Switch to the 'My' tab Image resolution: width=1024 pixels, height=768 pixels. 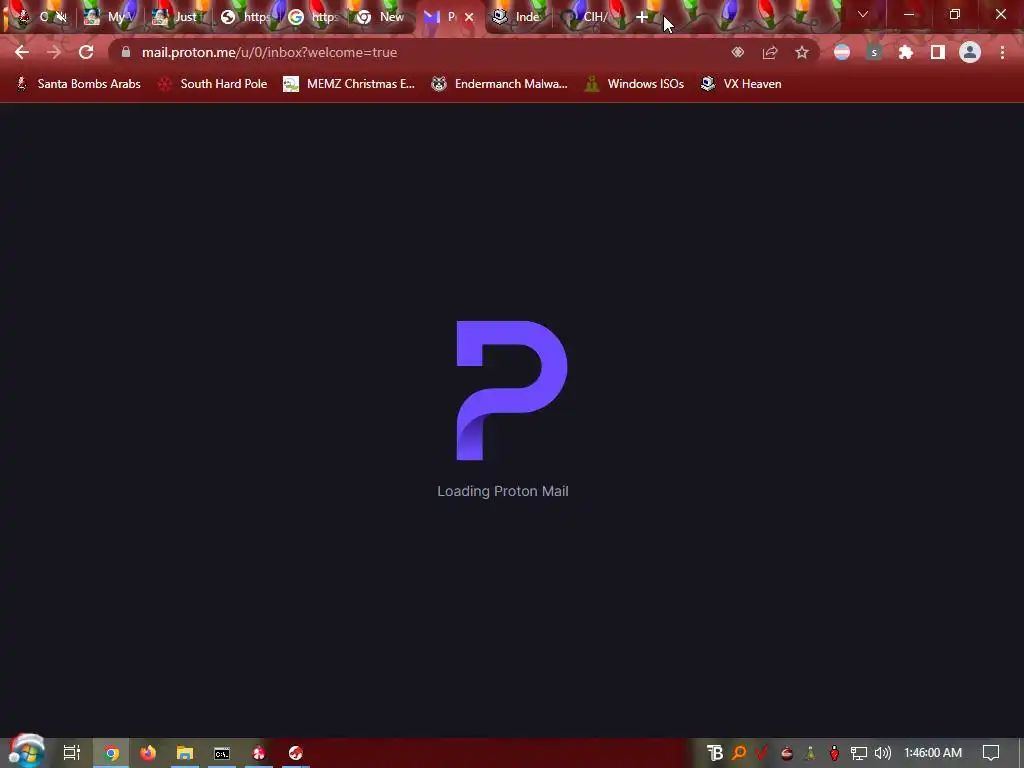point(109,18)
